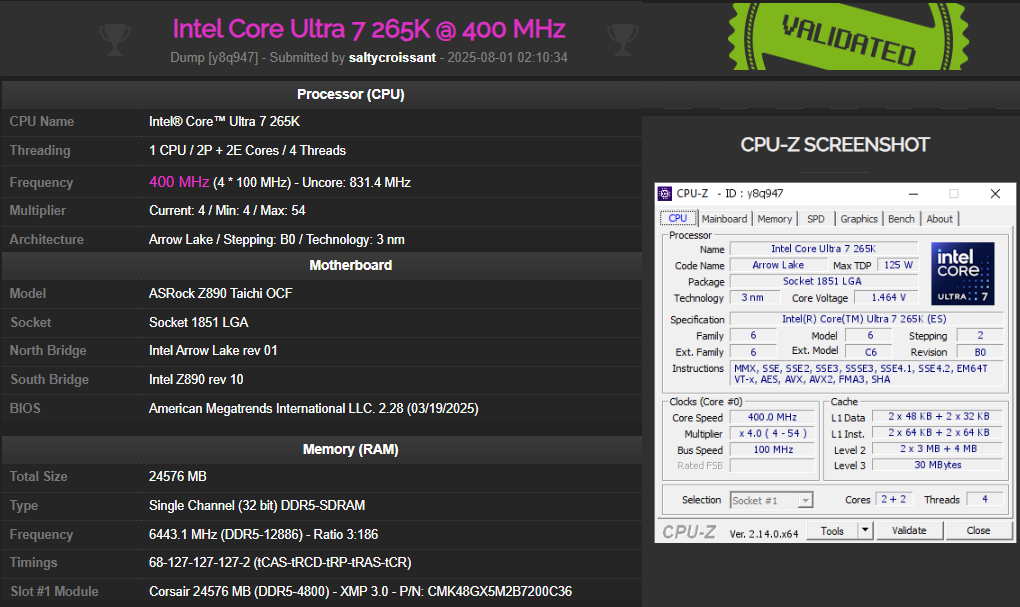
Task: Click the Bus Speed field showing 100 MHz
Action: pyautogui.click(x=772, y=450)
